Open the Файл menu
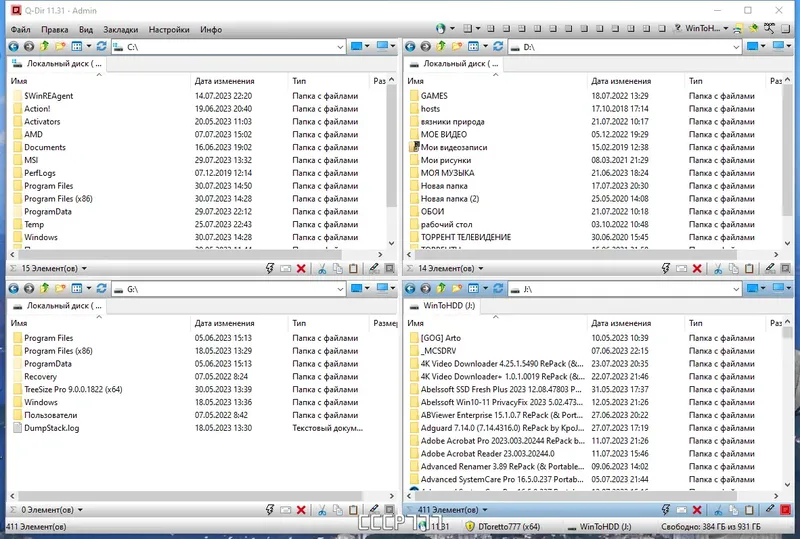Viewport: 800px width, 539px height. coord(20,30)
